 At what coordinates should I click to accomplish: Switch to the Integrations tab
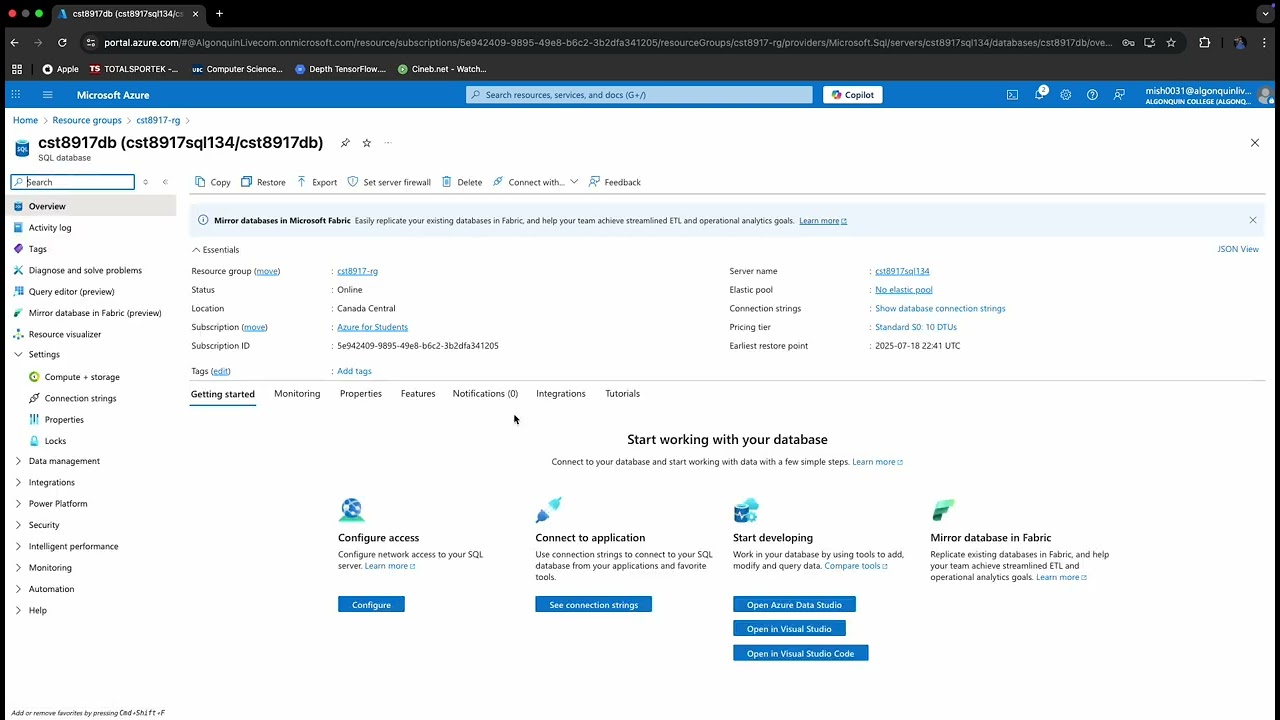[x=561, y=394]
